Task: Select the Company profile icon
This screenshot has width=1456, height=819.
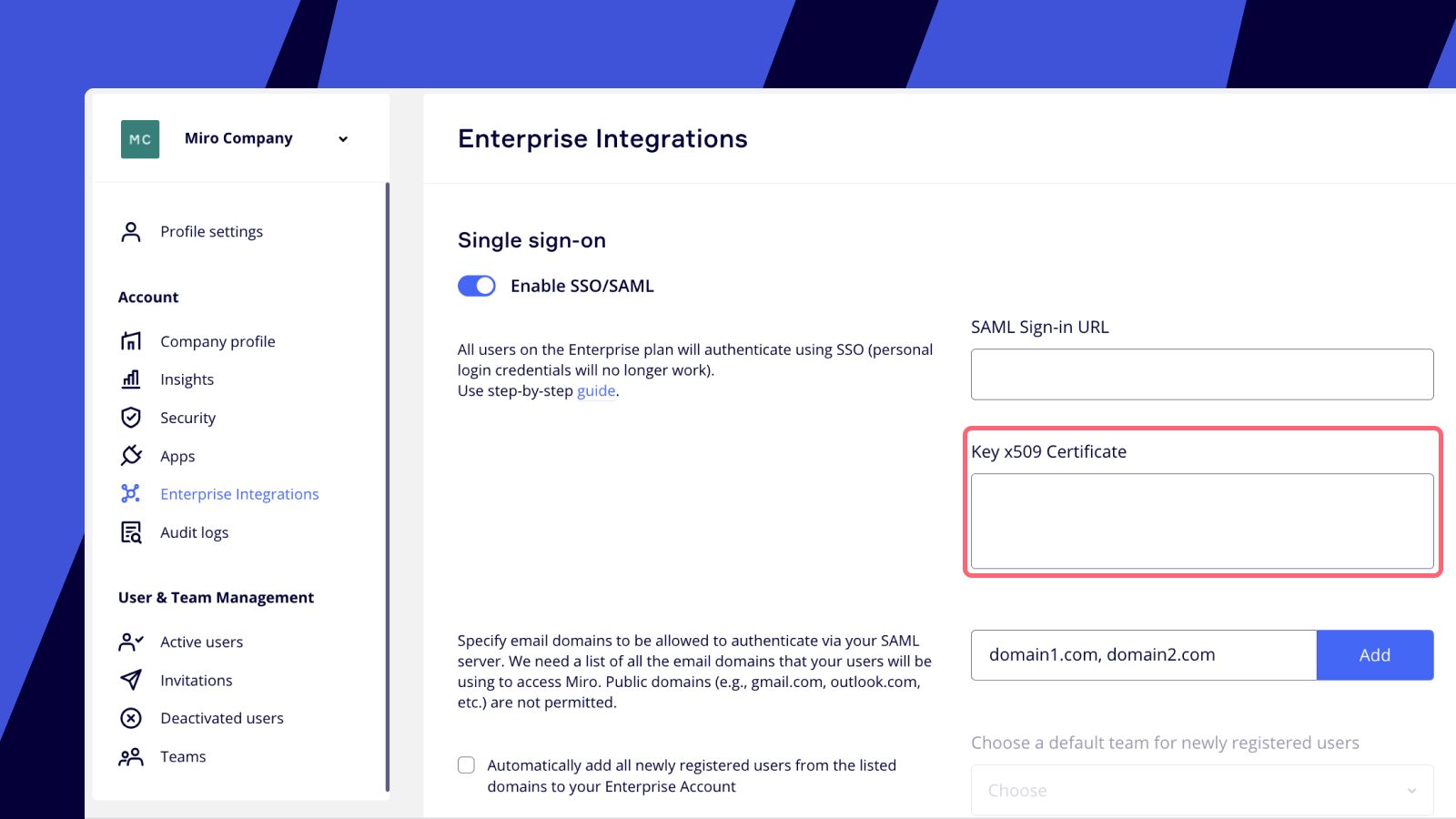Action: [132, 340]
